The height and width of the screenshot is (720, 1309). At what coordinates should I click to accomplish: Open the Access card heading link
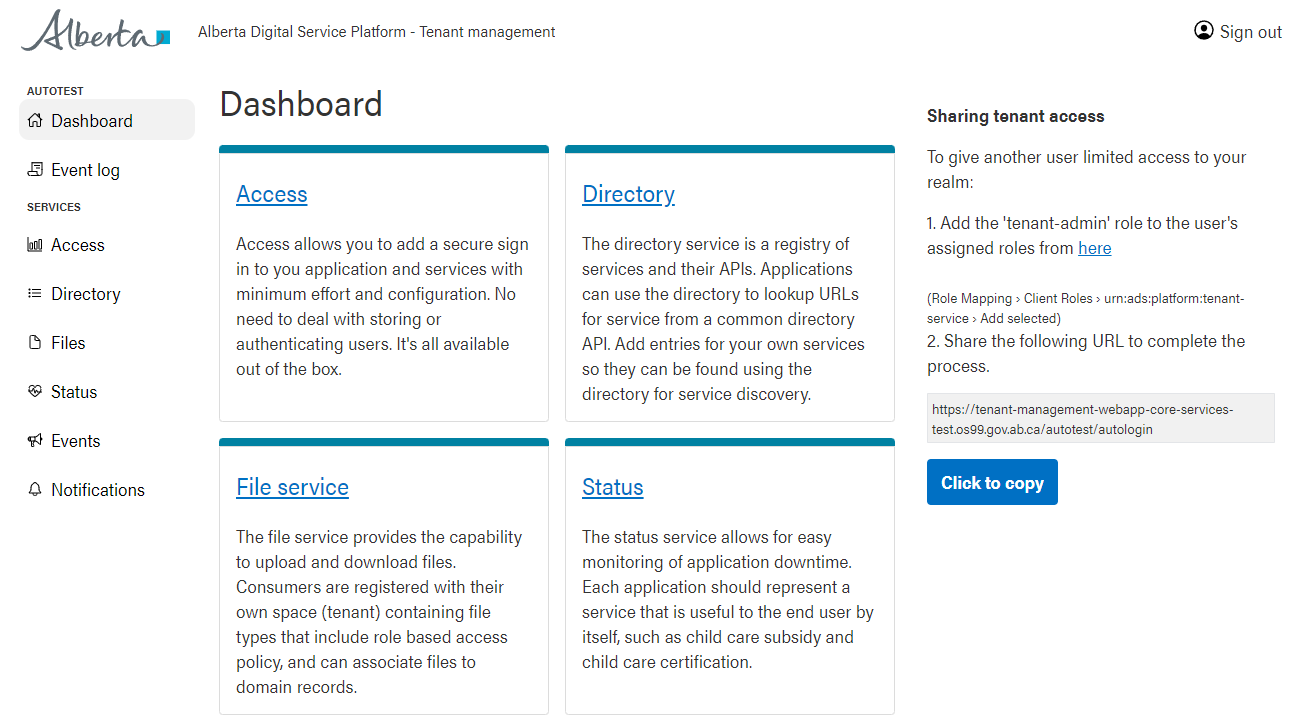click(x=271, y=194)
